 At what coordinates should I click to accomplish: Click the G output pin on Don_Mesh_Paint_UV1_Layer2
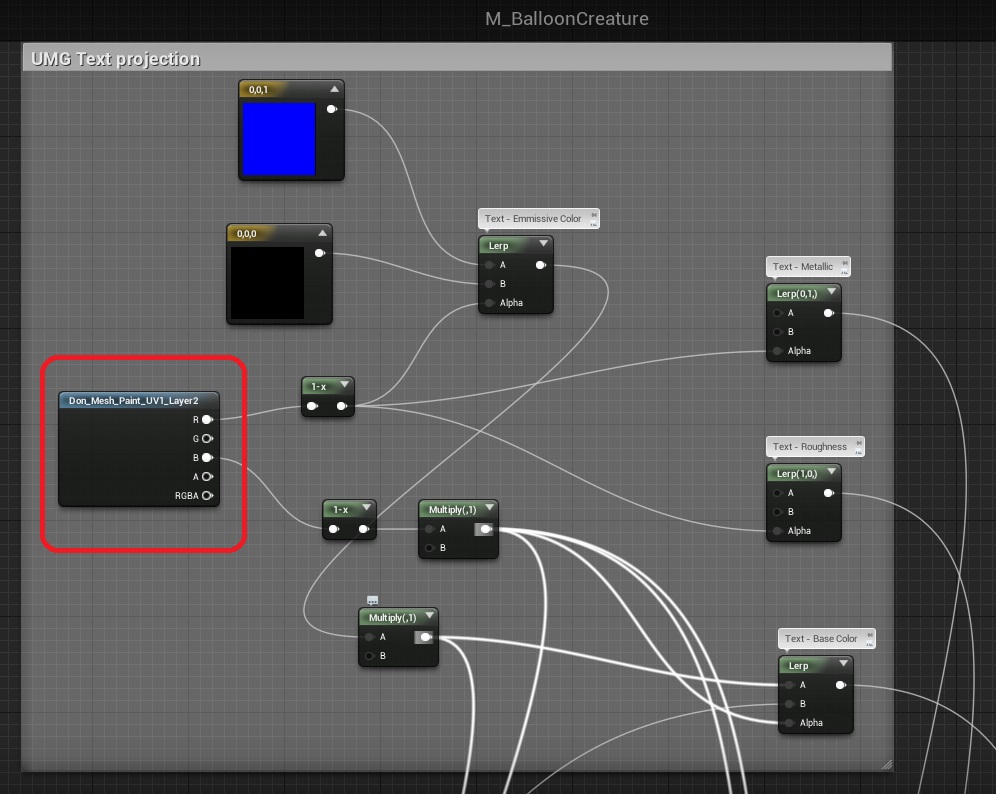(207, 438)
